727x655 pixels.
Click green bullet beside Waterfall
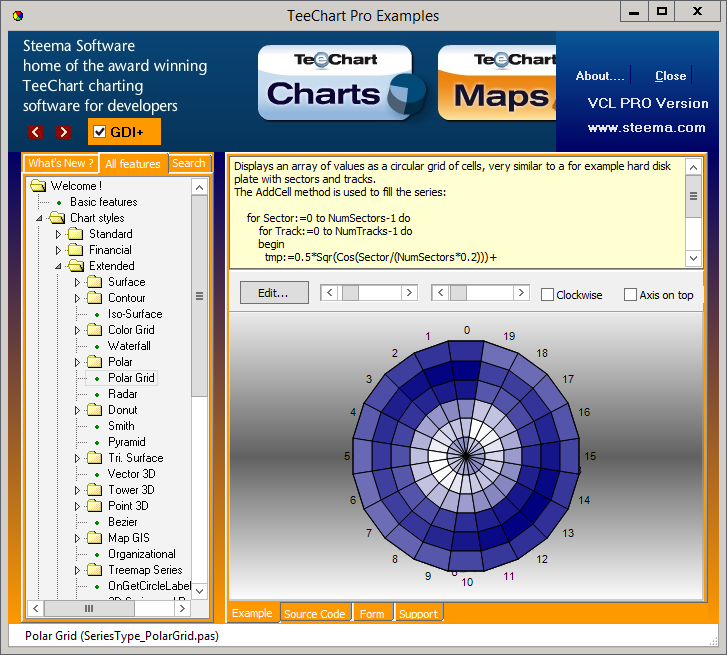tap(97, 347)
